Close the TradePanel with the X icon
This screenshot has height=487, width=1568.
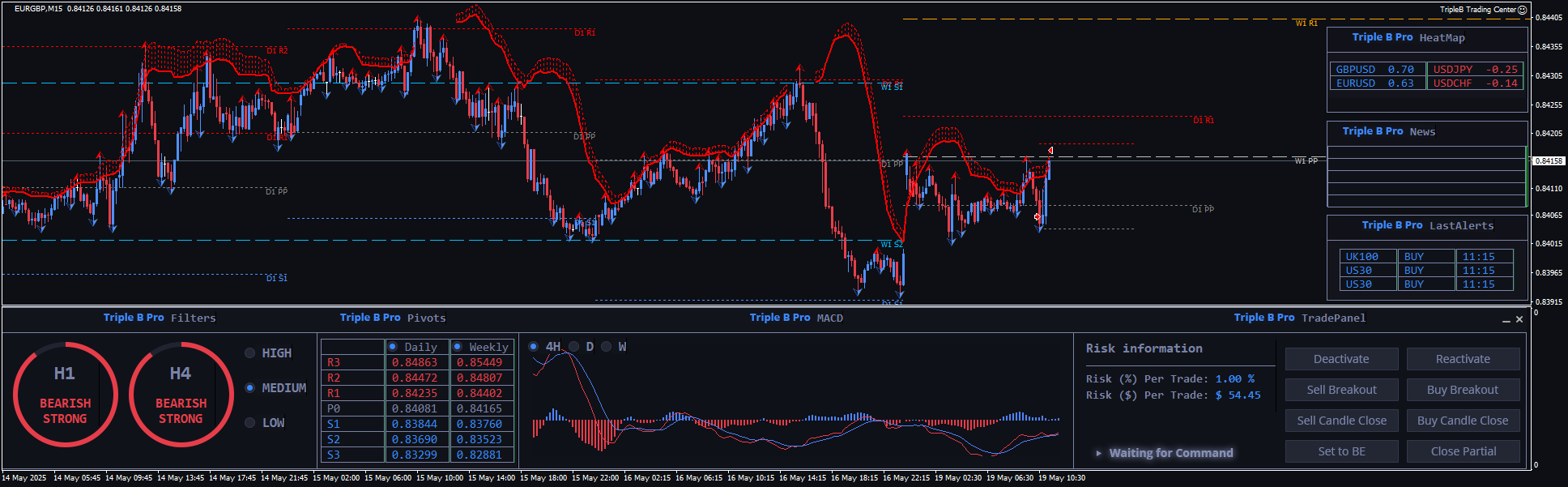point(1519,319)
